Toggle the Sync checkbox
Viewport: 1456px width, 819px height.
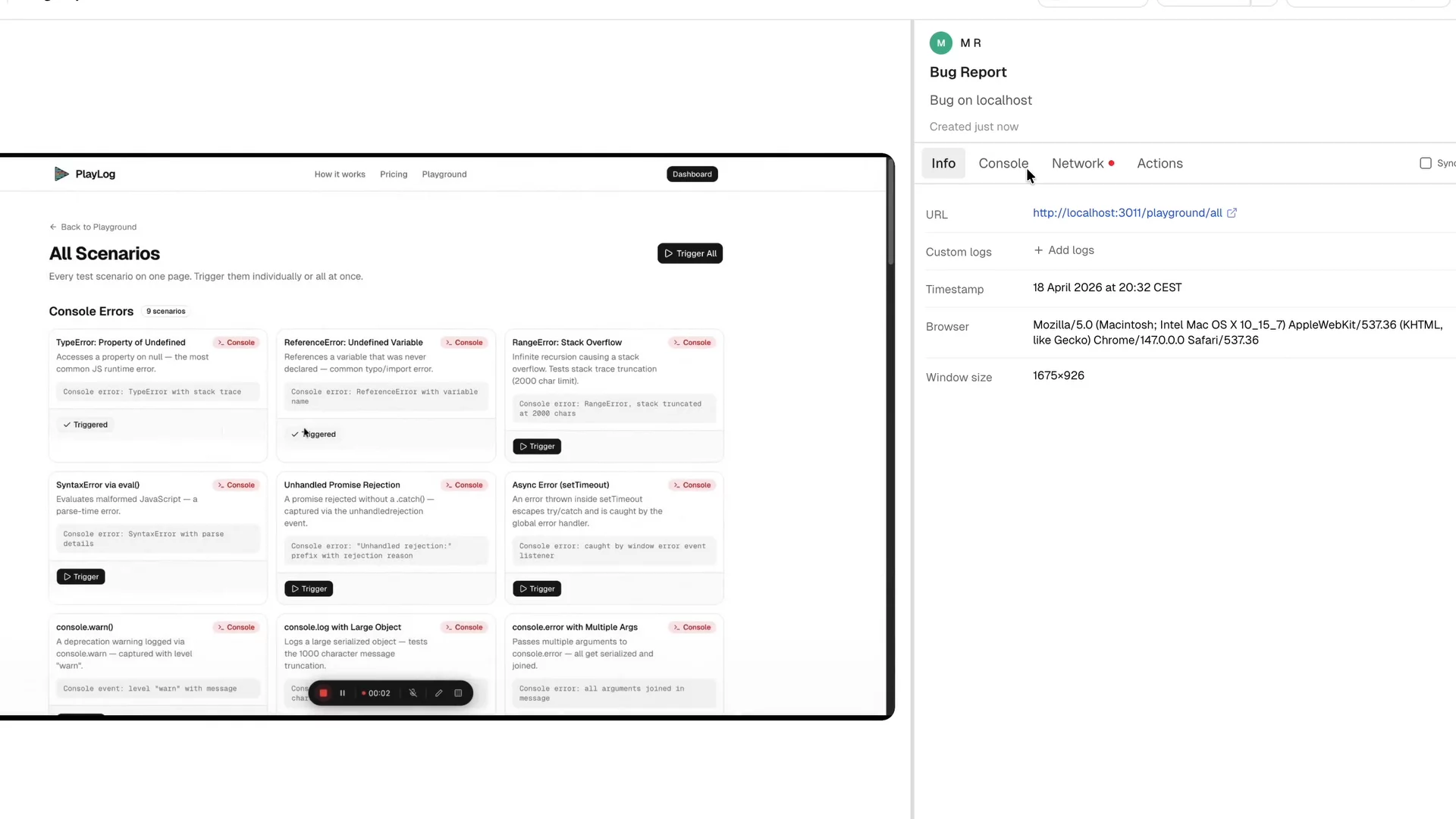(x=1426, y=163)
